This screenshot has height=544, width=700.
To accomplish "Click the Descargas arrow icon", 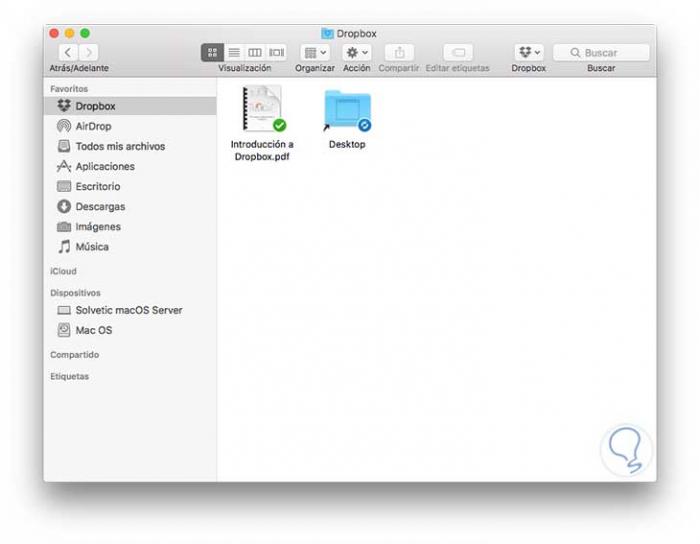I will [x=64, y=206].
